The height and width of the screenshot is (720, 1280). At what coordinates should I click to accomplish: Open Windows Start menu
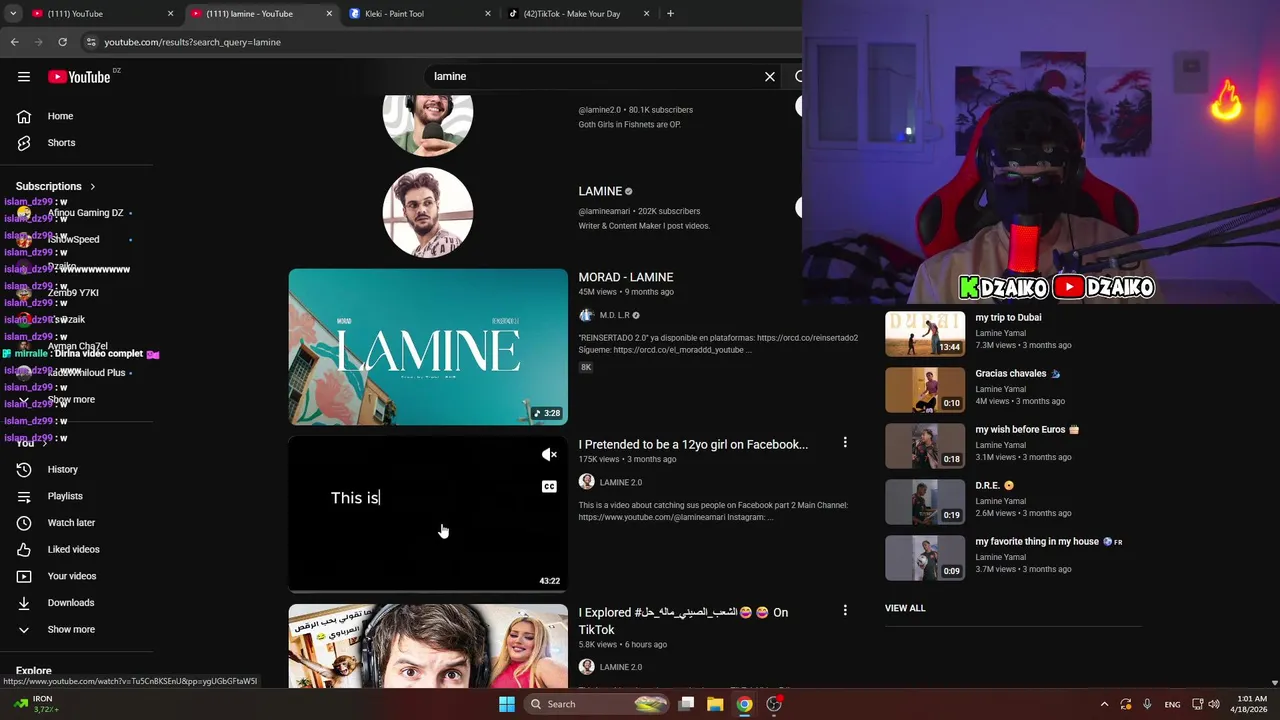pos(507,704)
